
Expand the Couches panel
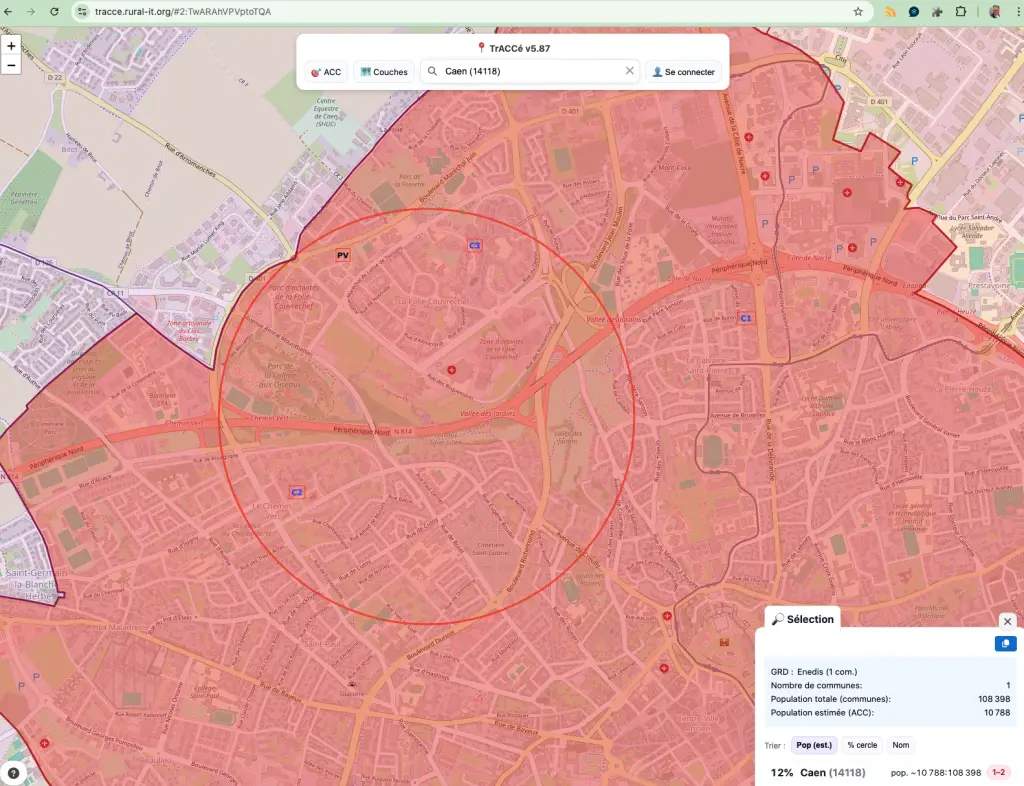tap(383, 71)
